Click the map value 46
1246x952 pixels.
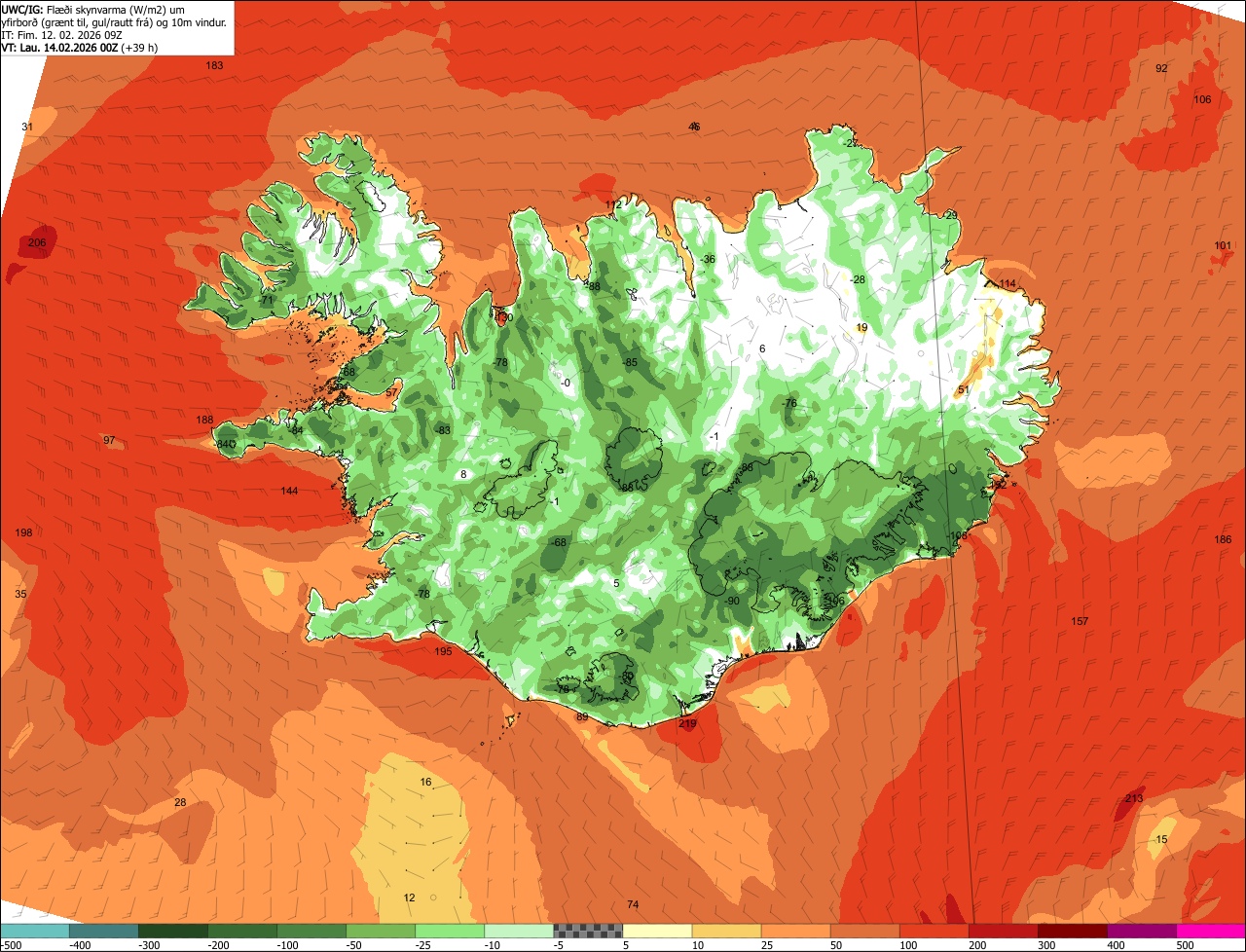point(694,127)
